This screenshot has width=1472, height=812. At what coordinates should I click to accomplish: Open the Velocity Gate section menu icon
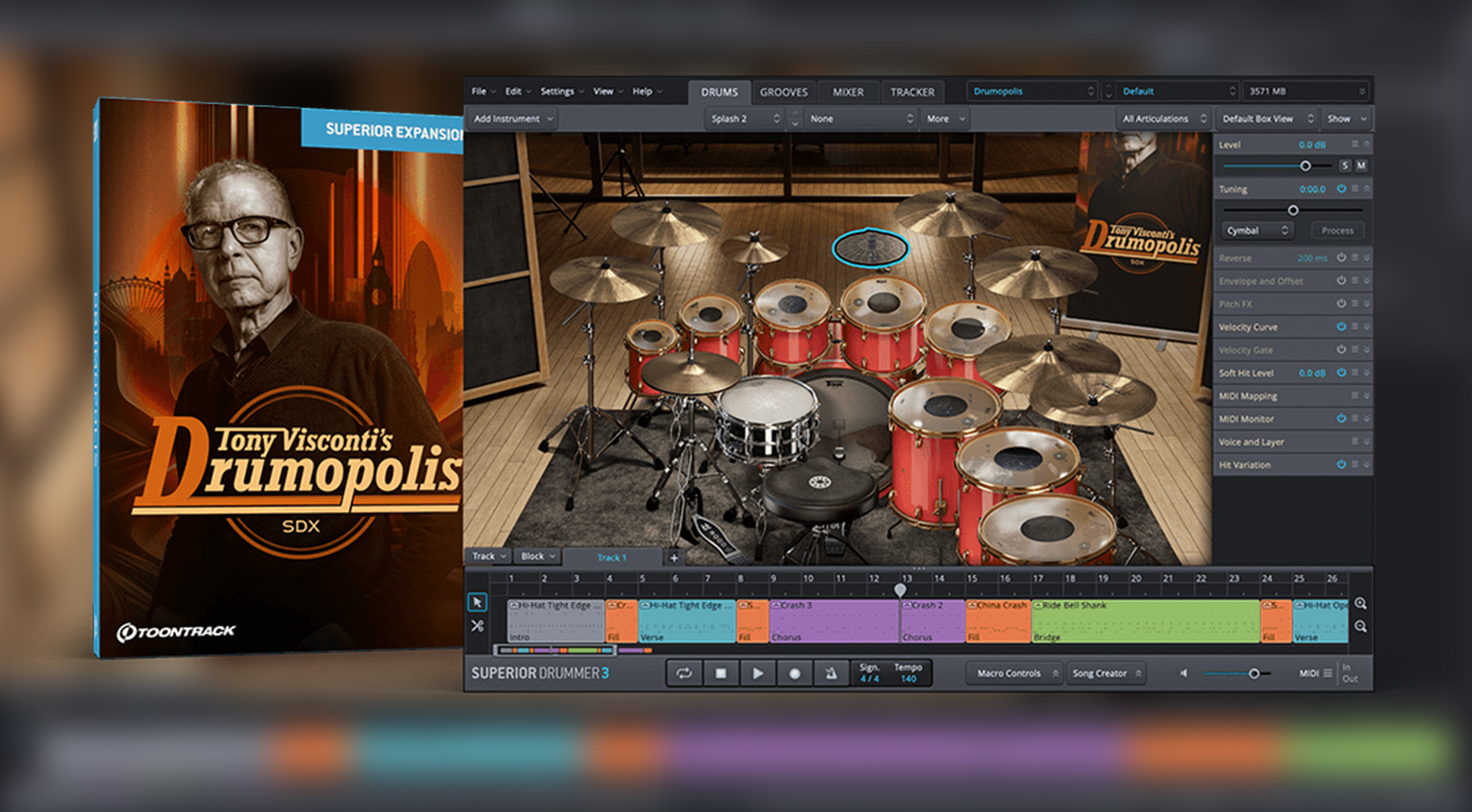1354,350
